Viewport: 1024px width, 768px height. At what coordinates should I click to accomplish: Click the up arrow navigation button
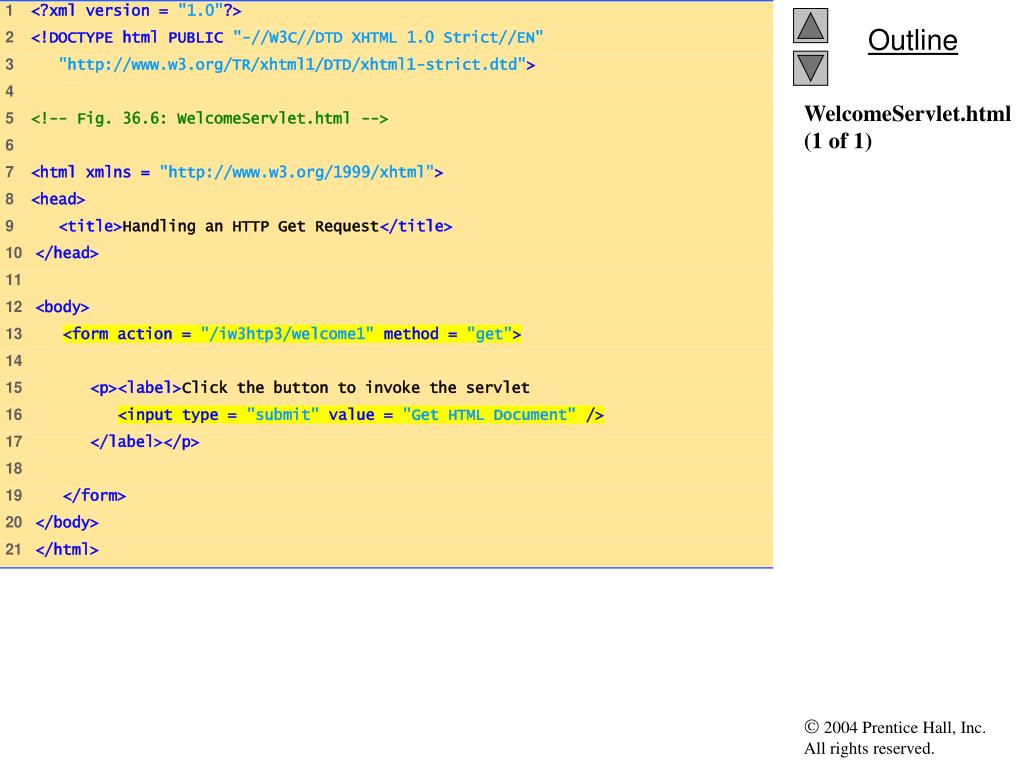[810, 25]
